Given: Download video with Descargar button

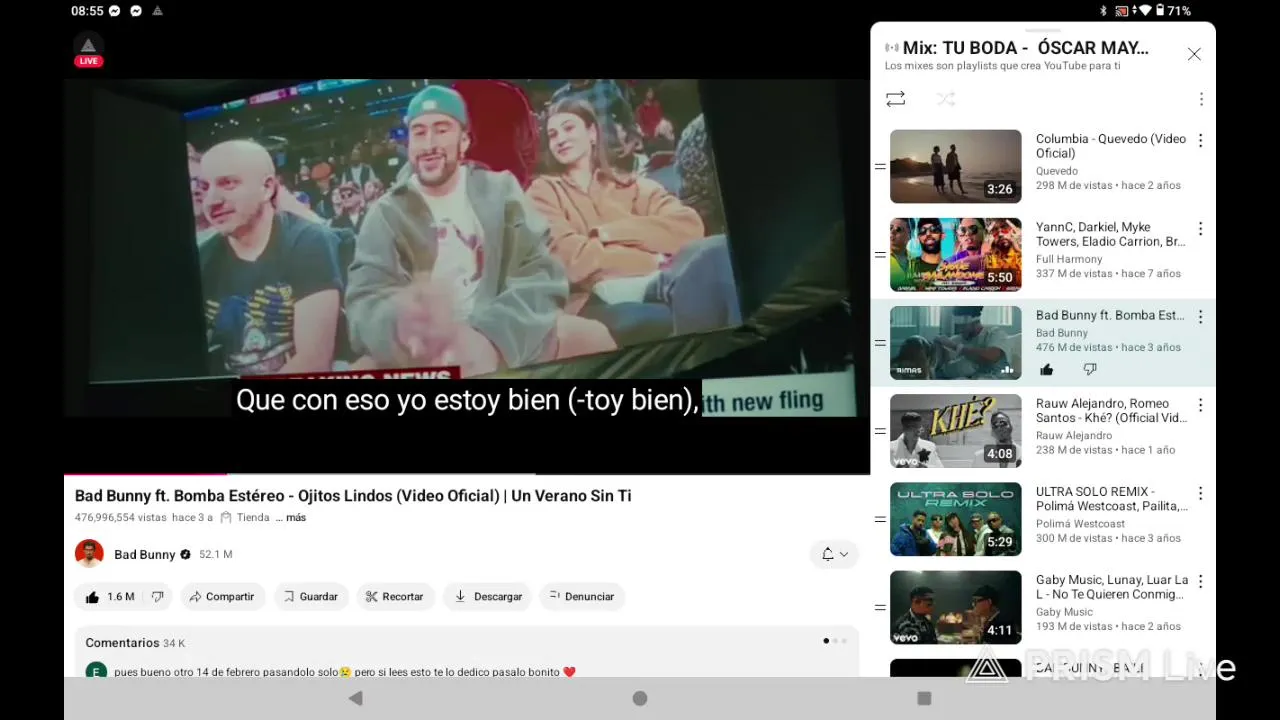Looking at the screenshot, I should point(488,597).
